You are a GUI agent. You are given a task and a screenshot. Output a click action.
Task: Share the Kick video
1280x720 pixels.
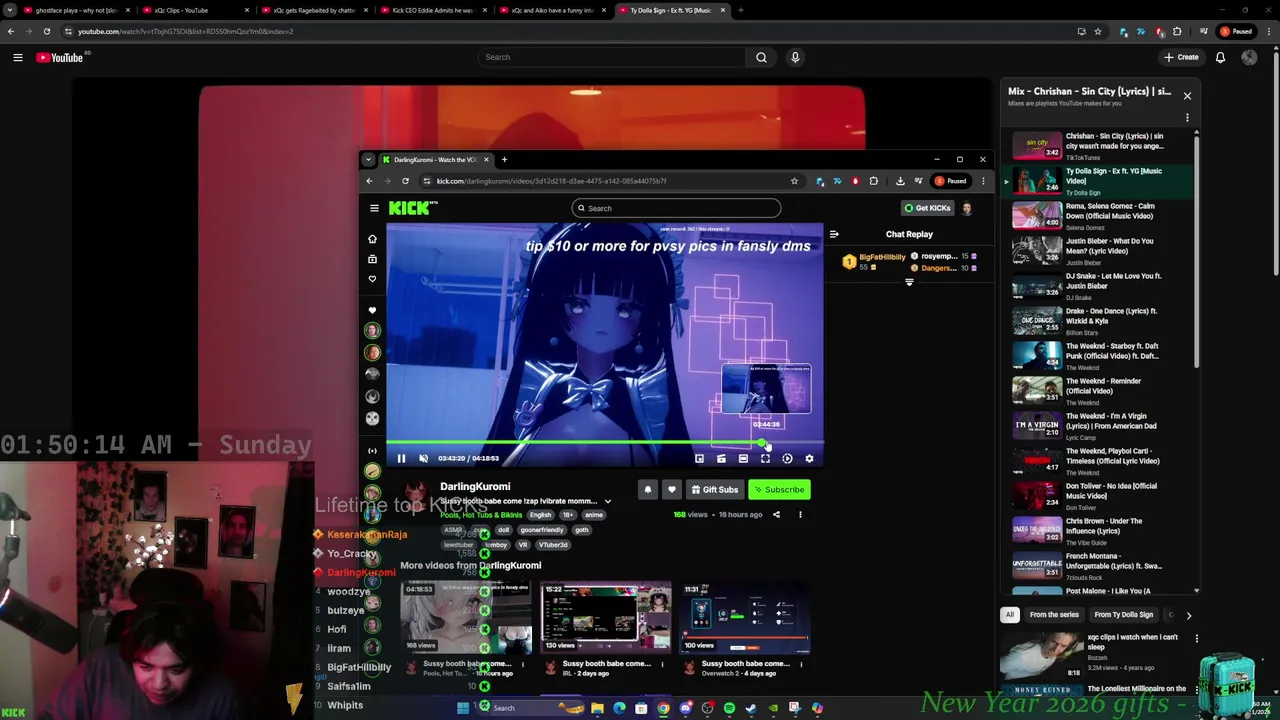point(776,514)
